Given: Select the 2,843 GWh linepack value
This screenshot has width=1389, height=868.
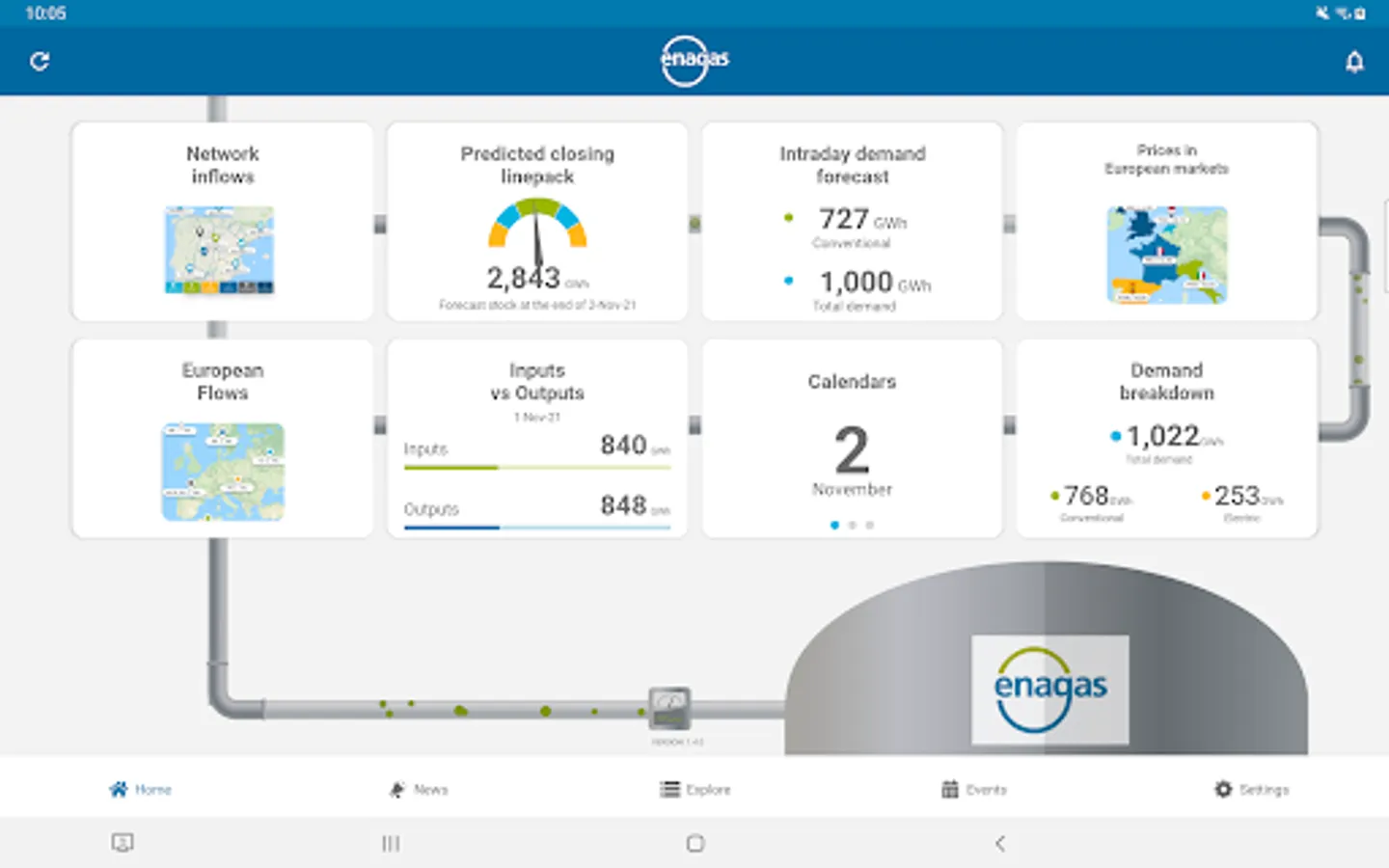Looking at the screenshot, I should pyautogui.click(x=536, y=279).
